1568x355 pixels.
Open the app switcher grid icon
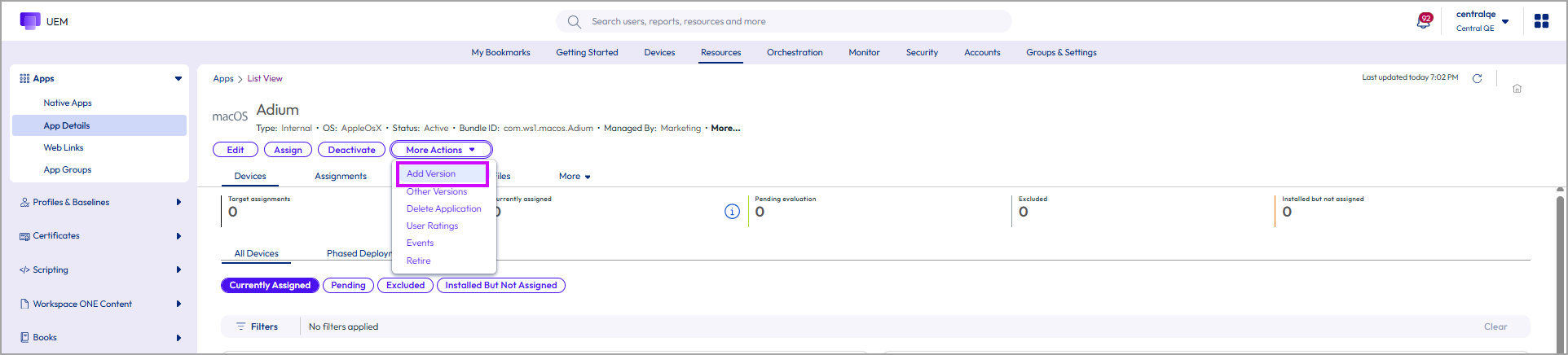pyautogui.click(x=1541, y=21)
